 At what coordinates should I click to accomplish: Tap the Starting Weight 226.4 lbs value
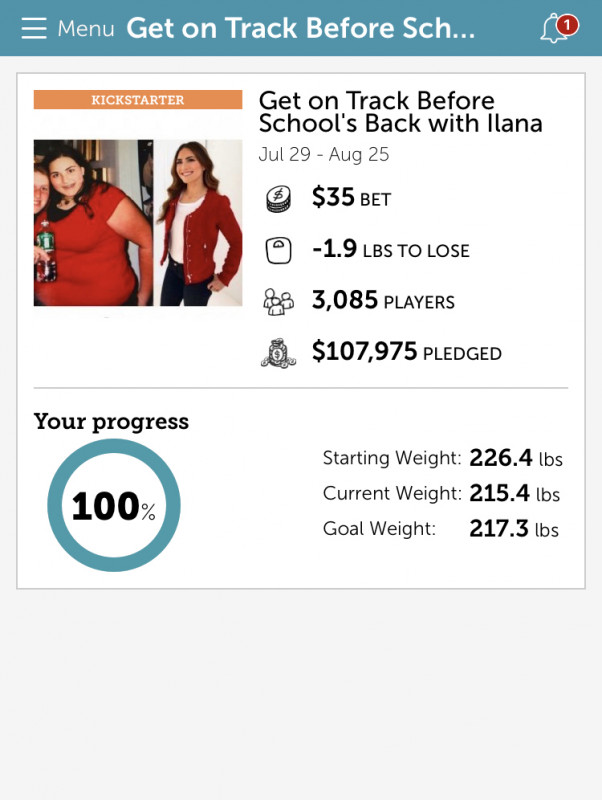coord(516,458)
